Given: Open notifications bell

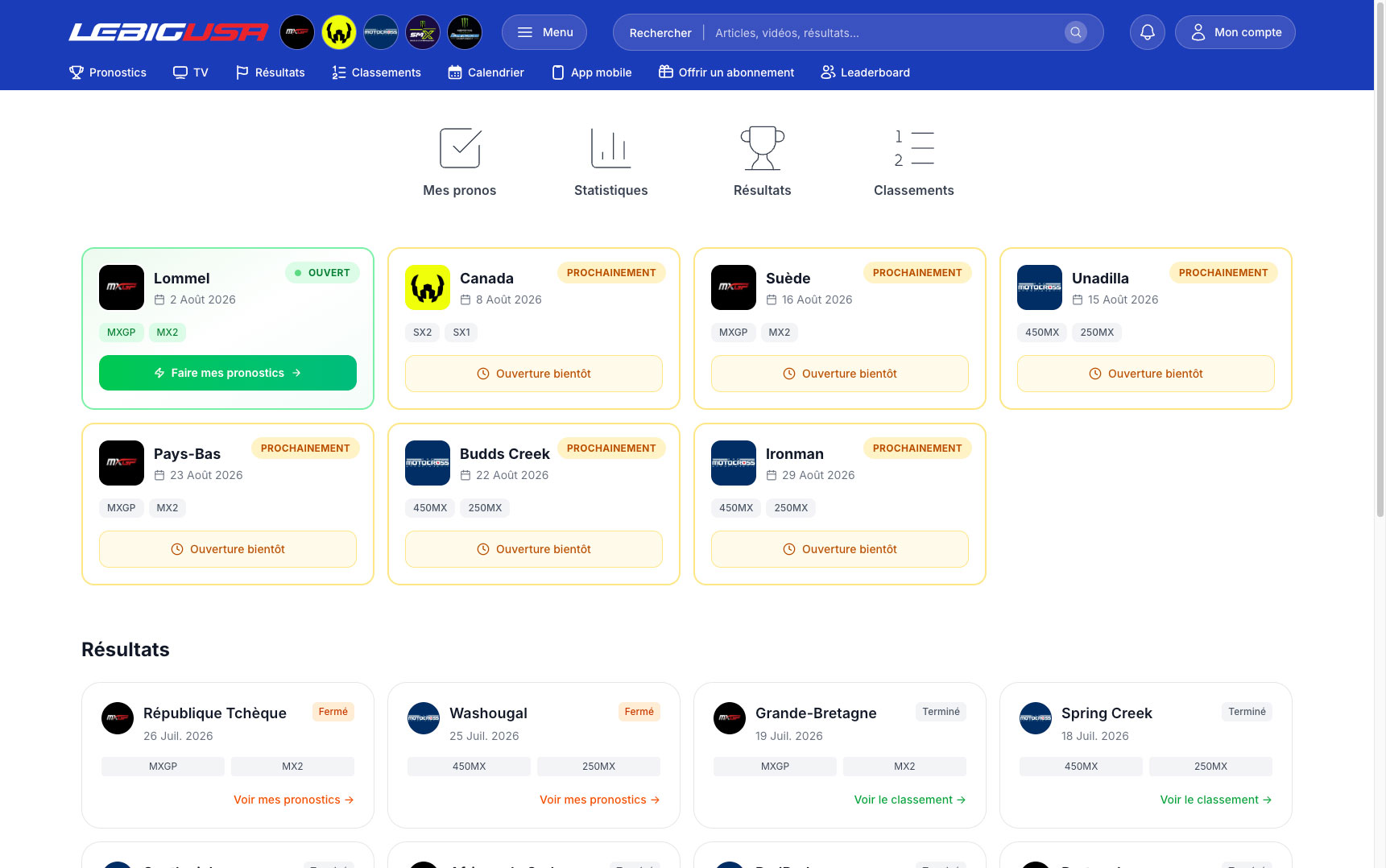Looking at the screenshot, I should pyautogui.click(x=1148, y=32).
